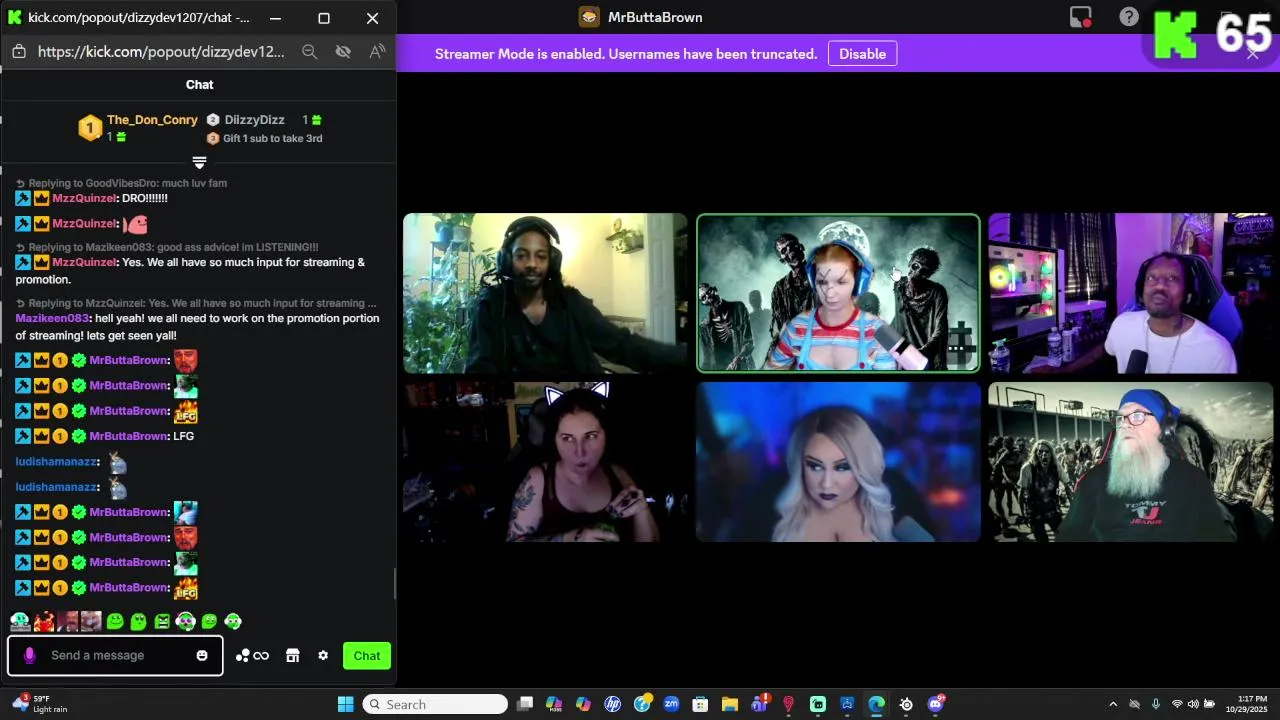View site info via the lock icon

pos(19,52)
